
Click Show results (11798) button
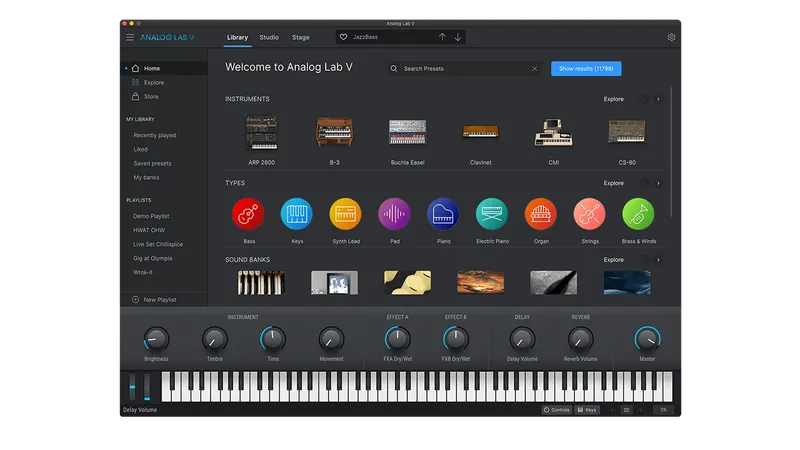[586, 68]
